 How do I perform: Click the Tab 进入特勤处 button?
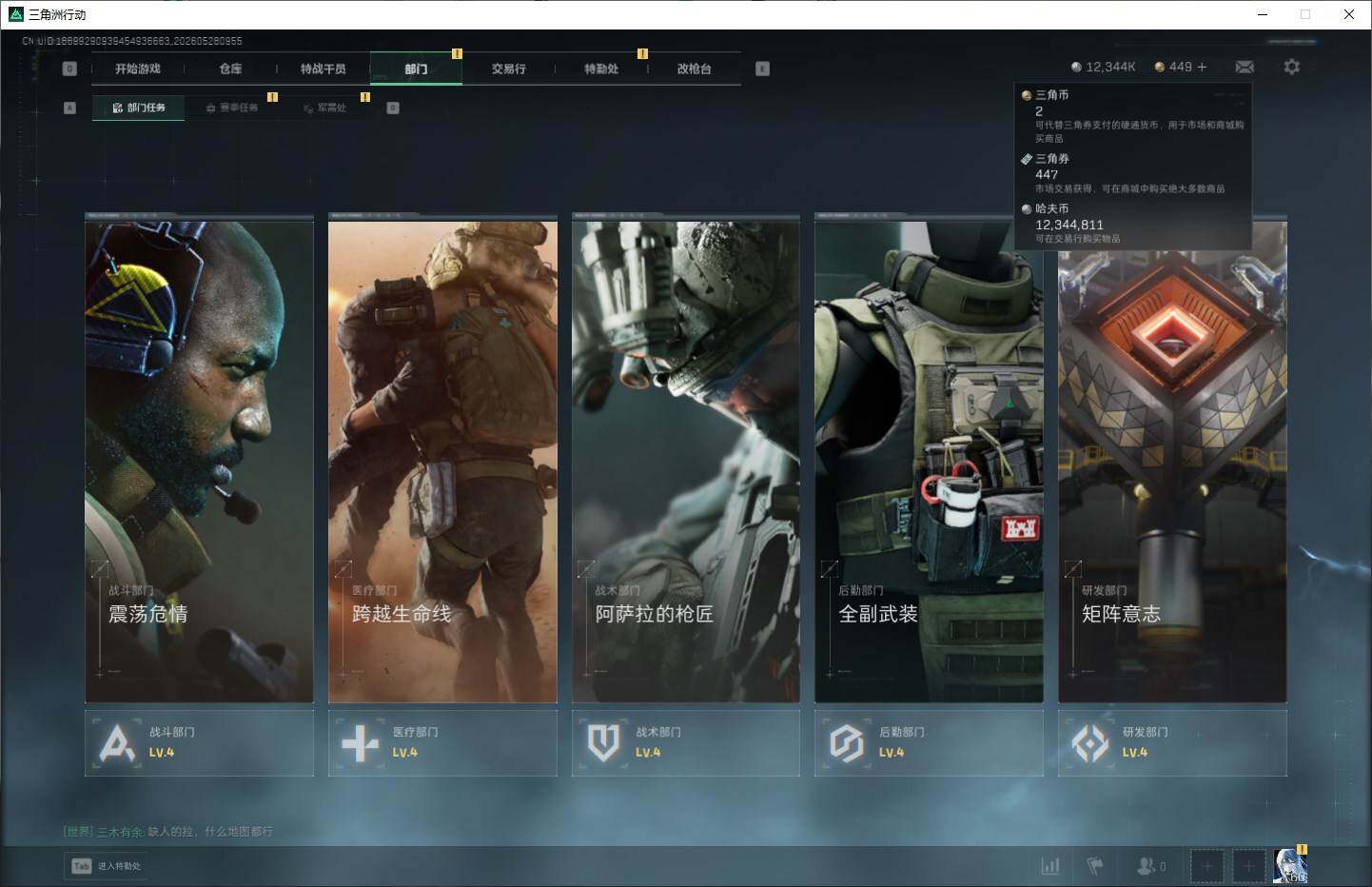tap(107, 866)
